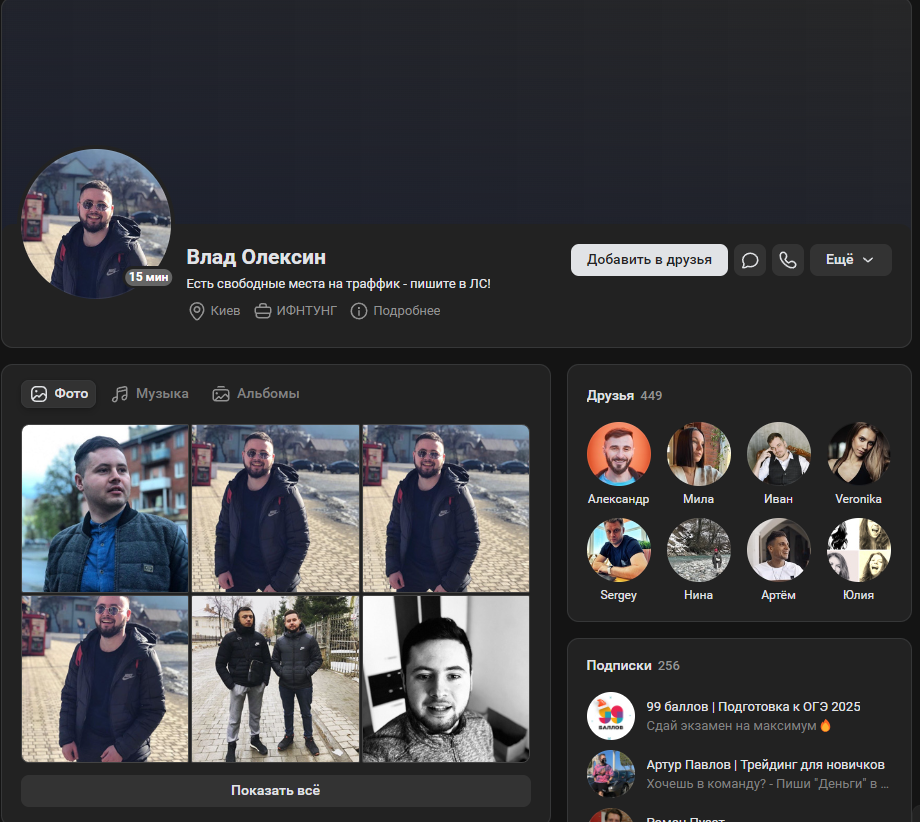Open friend Мила's avatar

[698, 454]
